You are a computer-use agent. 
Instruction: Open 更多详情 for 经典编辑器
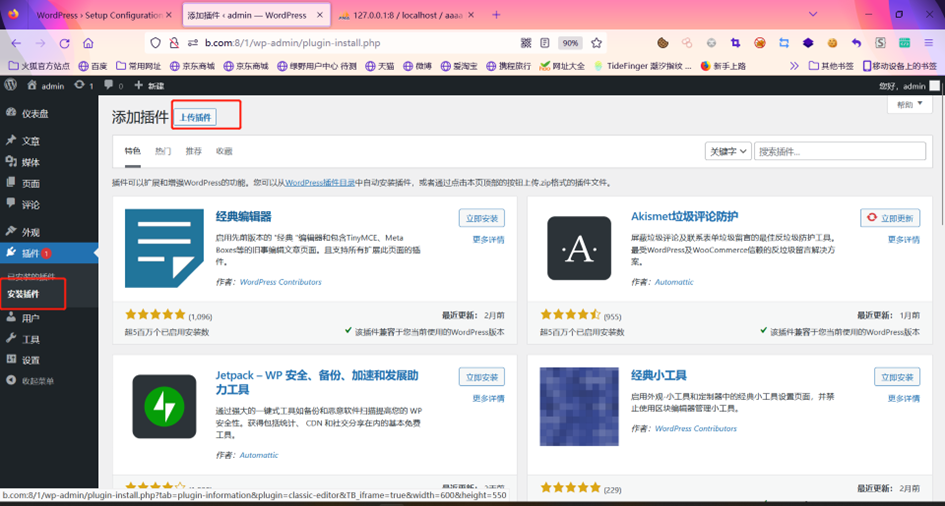[489, 239]
